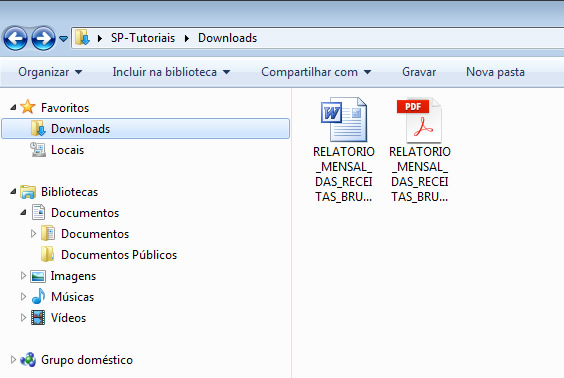564x378 pixels.
Task: Select the Favoritos label in the tree
Action: (x=65, y=108)
